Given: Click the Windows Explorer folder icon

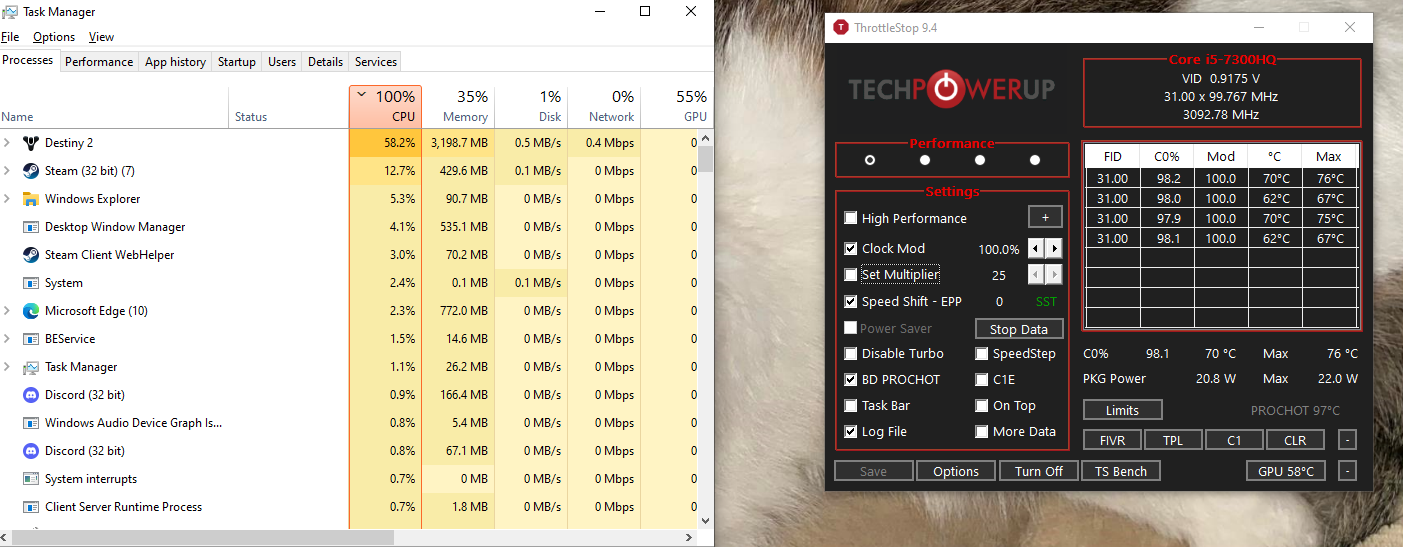Looking at the screenshot, I should 30,199.
